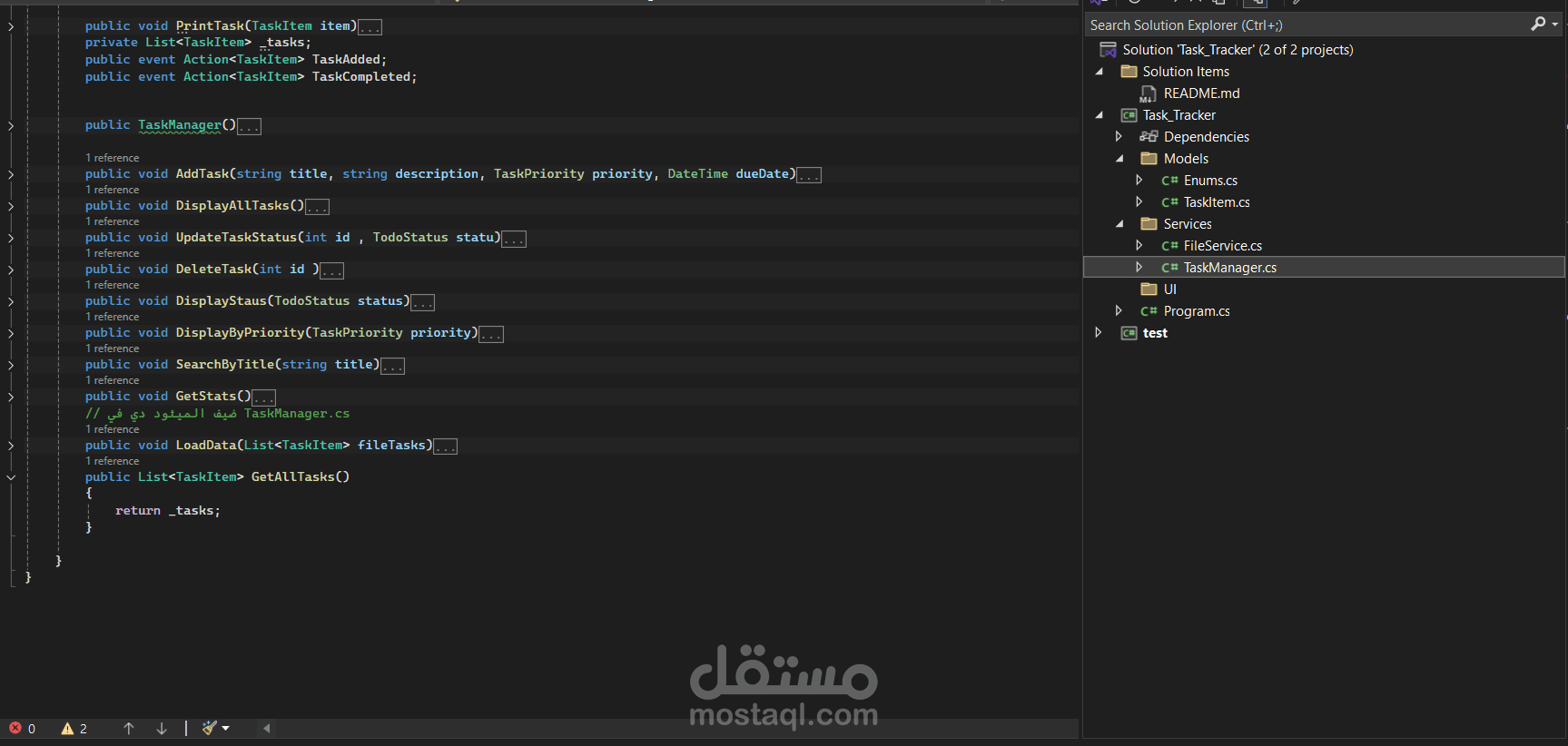Unfold the AddTask method in margin
Screen dimensions: 1568x746
[11, 174]
